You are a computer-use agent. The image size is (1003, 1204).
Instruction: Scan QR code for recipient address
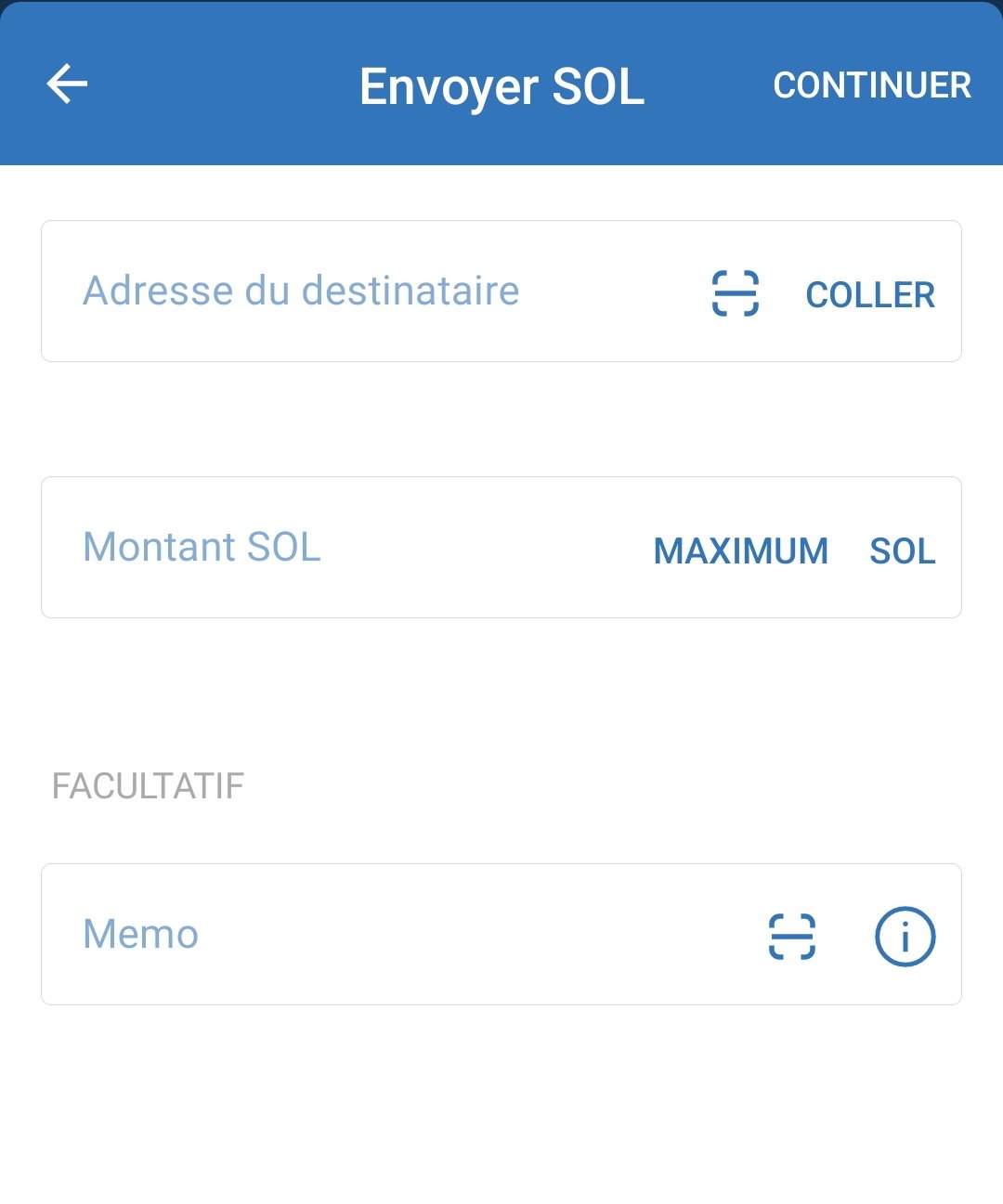point(735,293)
